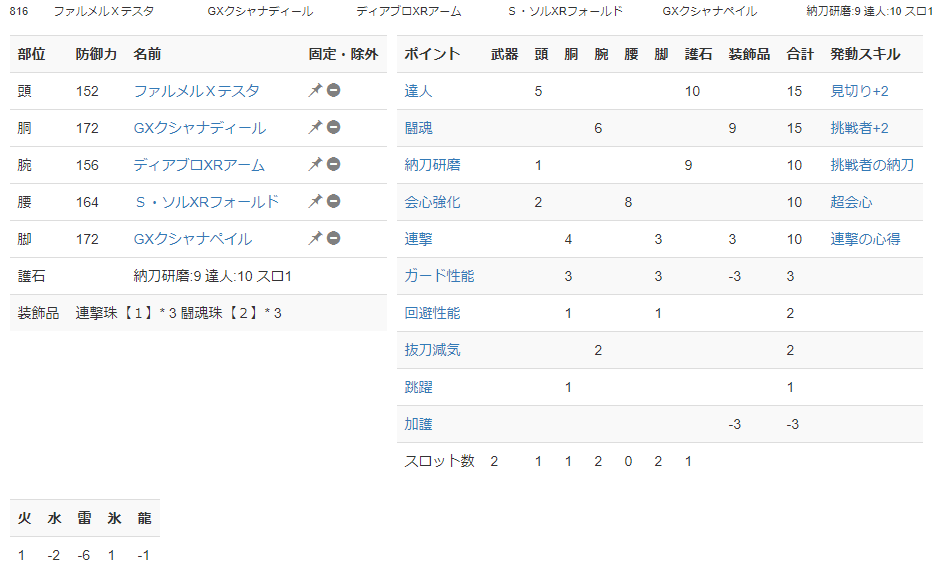Click the 龍 resistance header
The height and width of the screenshot is (574, 941).
(x=144, y=518)
